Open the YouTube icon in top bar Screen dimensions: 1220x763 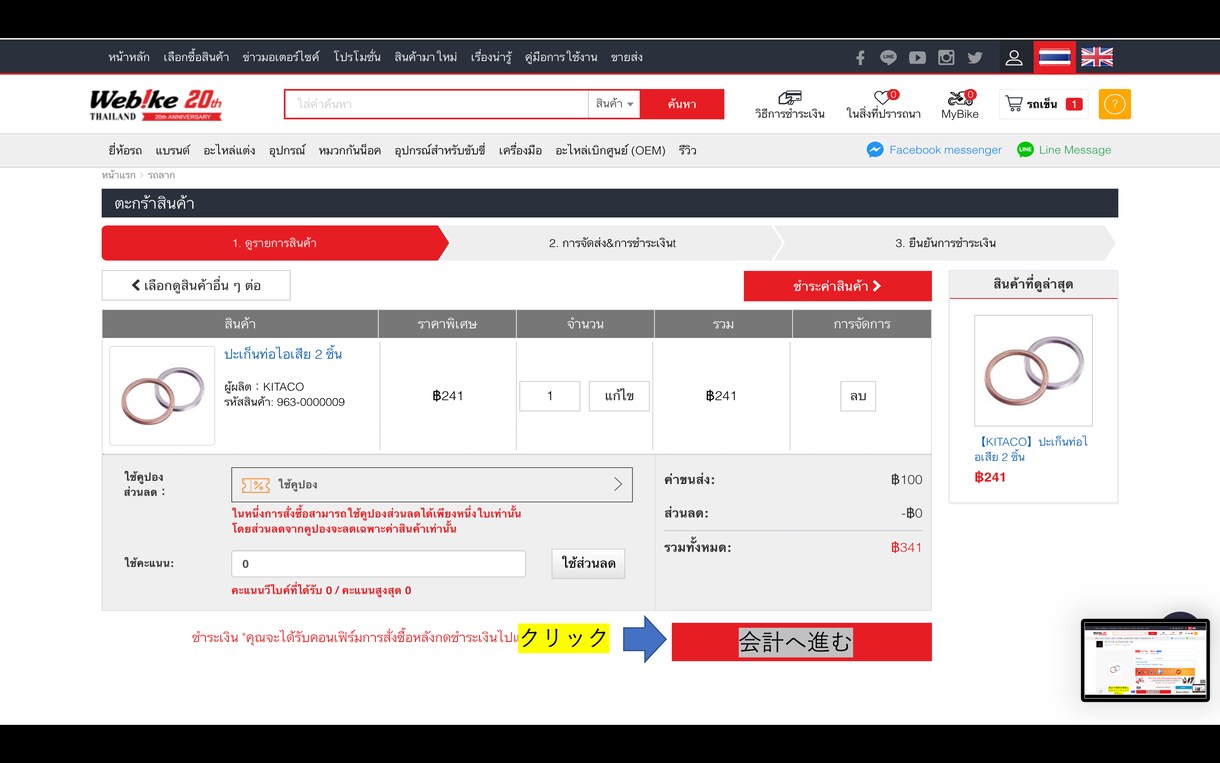click(917, 58)
